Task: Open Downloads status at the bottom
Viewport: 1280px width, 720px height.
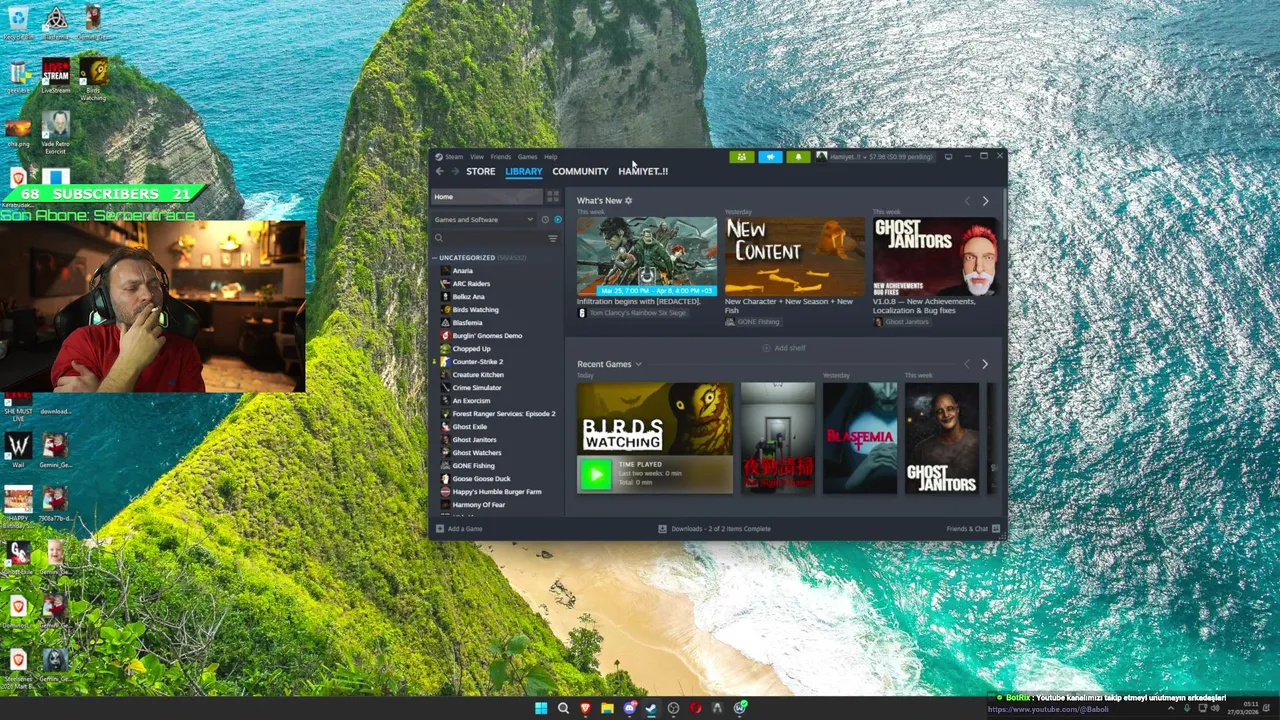Action: [714, 529]
